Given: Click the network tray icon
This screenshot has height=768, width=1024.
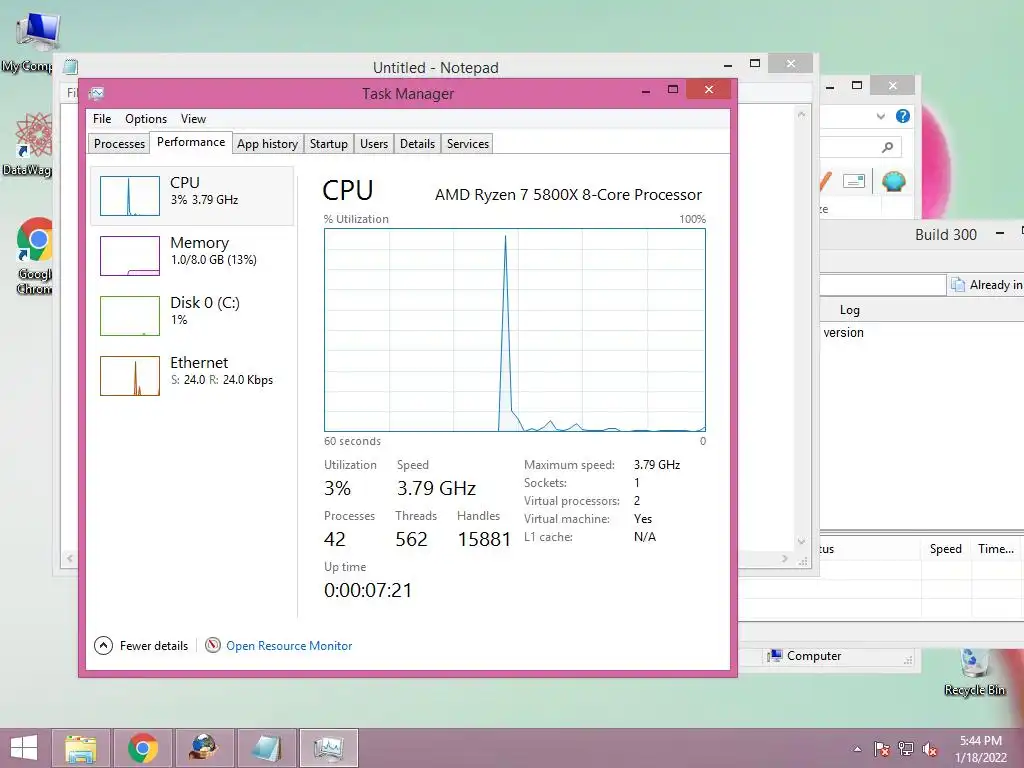Looking at the screenshot, I should [906, 749].
